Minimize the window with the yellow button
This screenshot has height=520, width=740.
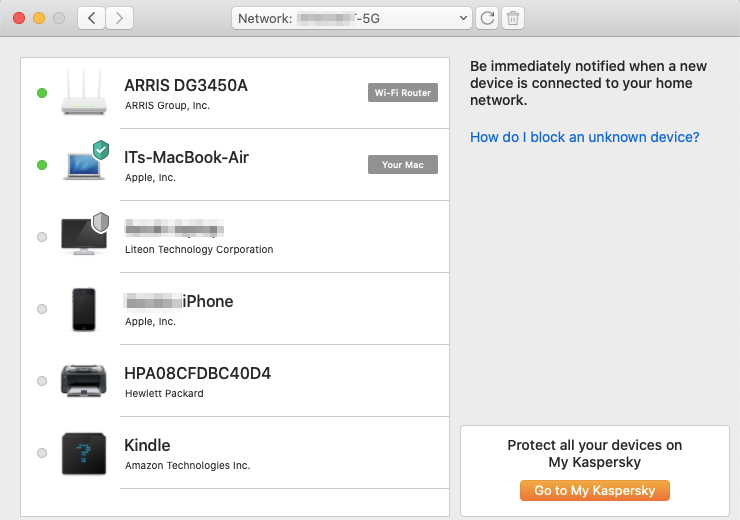pyautogui.click(x=39, y=18)
